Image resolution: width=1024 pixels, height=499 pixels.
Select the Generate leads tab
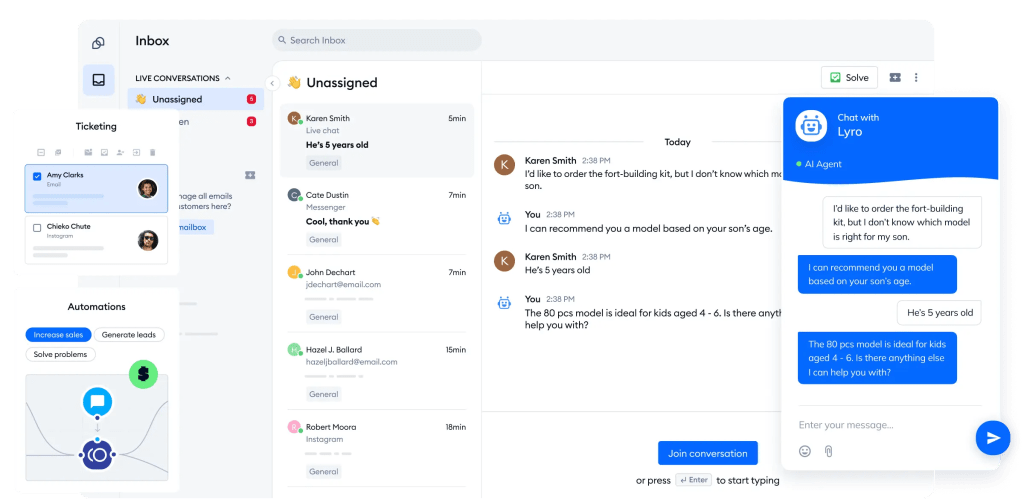coord(129,334)
